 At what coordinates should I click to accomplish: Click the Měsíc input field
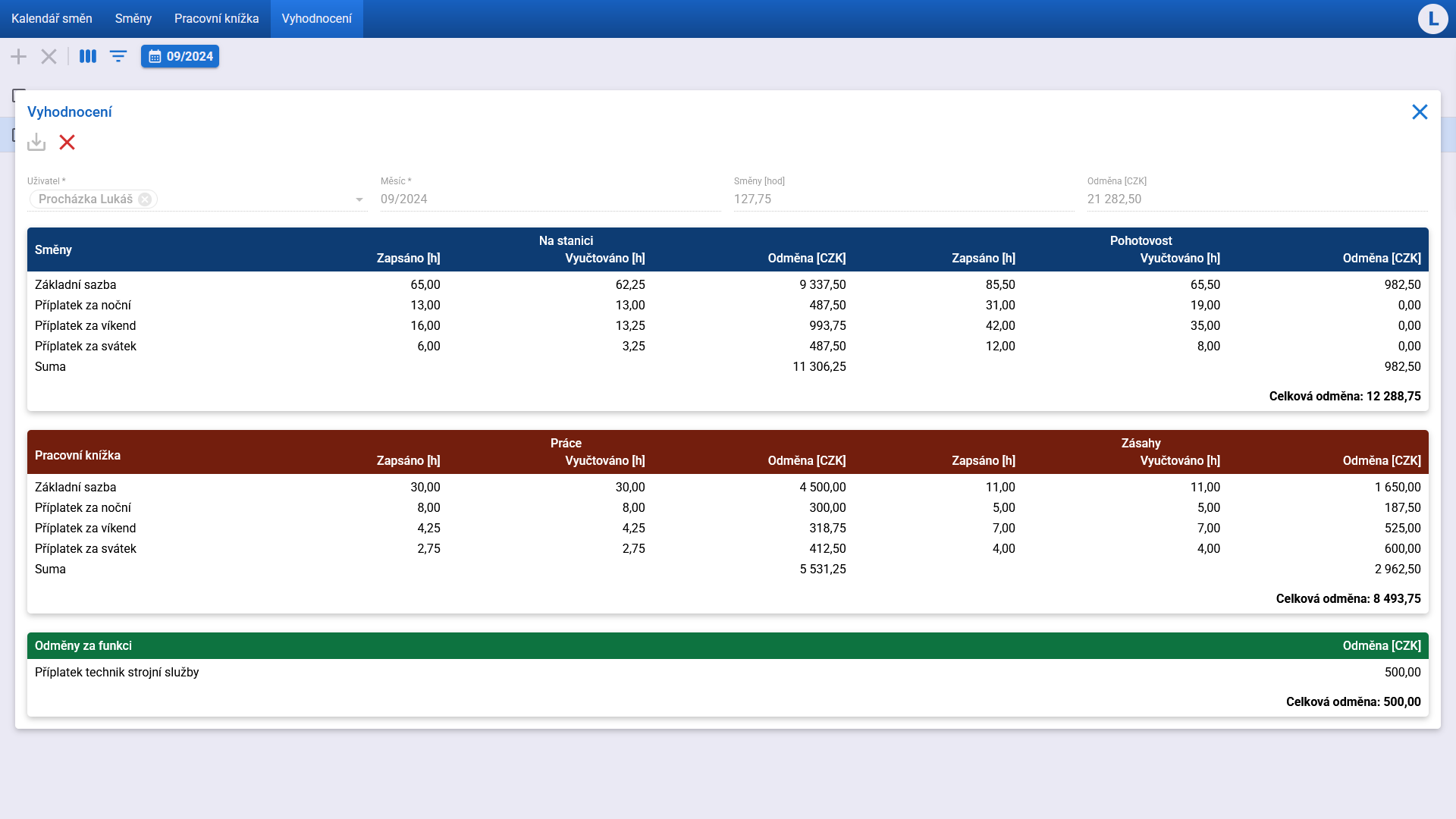[x=551, y=199]
